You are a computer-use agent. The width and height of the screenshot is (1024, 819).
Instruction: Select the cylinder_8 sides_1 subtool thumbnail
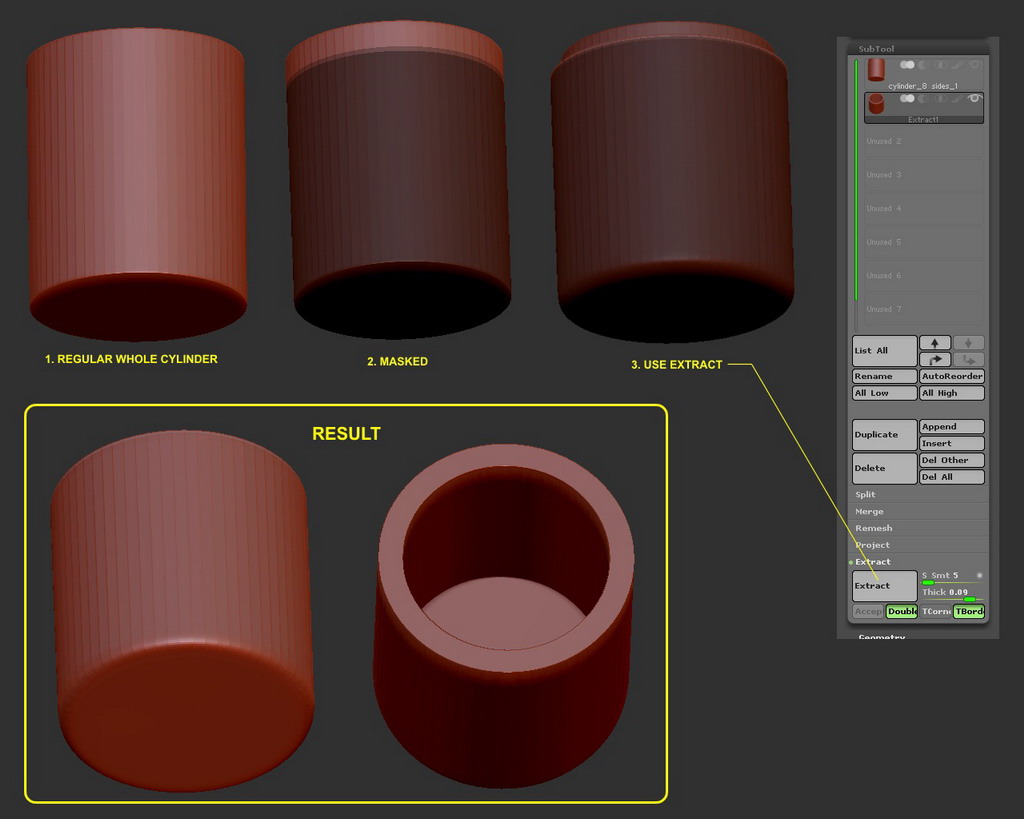point(876,68)
